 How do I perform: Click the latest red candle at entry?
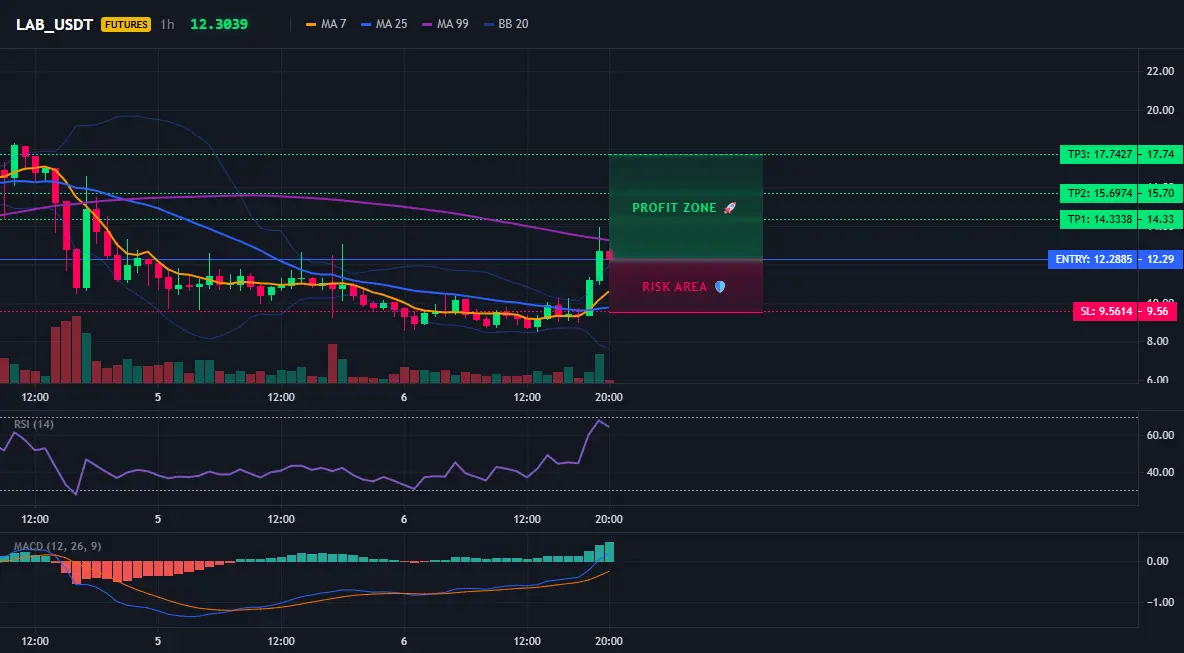coord(609,255)
